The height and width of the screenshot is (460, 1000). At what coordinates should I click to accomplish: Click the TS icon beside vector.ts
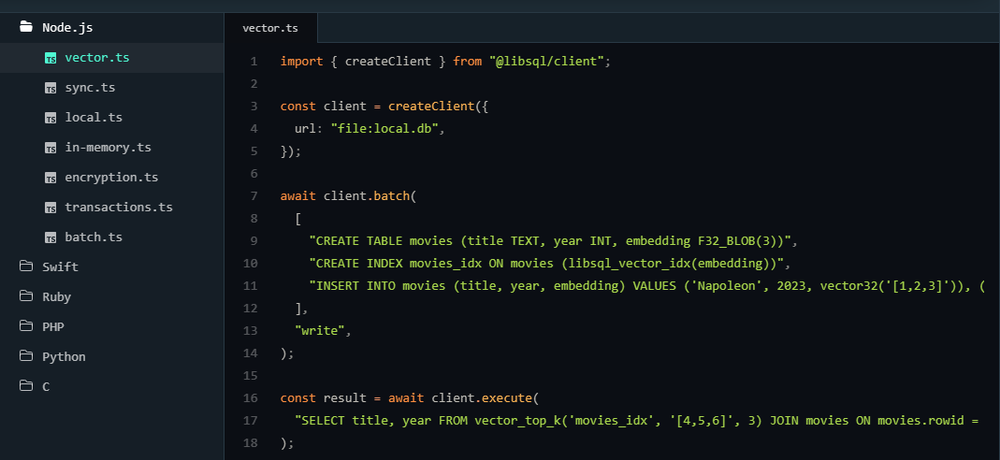coord(50,58)
